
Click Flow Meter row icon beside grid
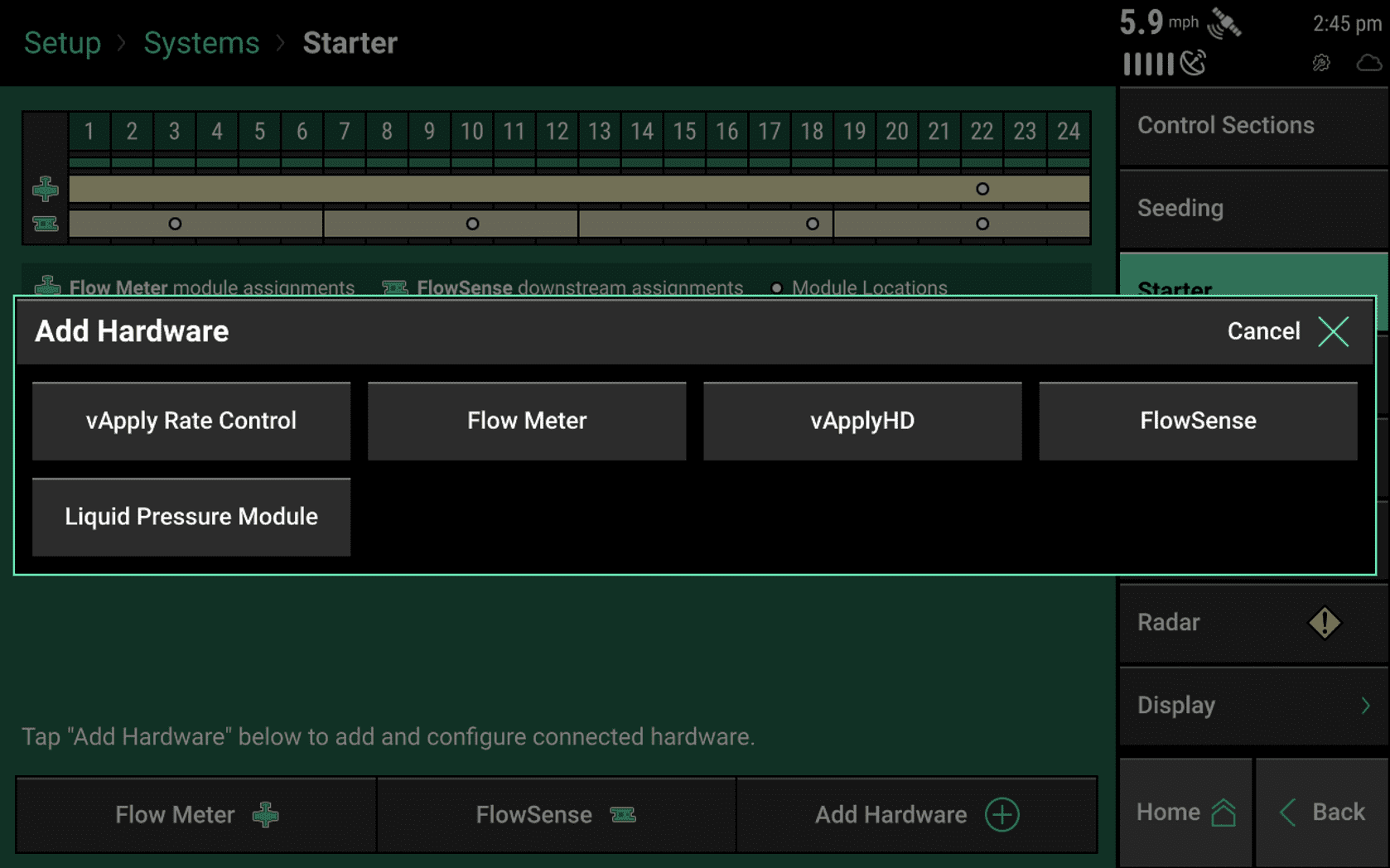(46, 190)
